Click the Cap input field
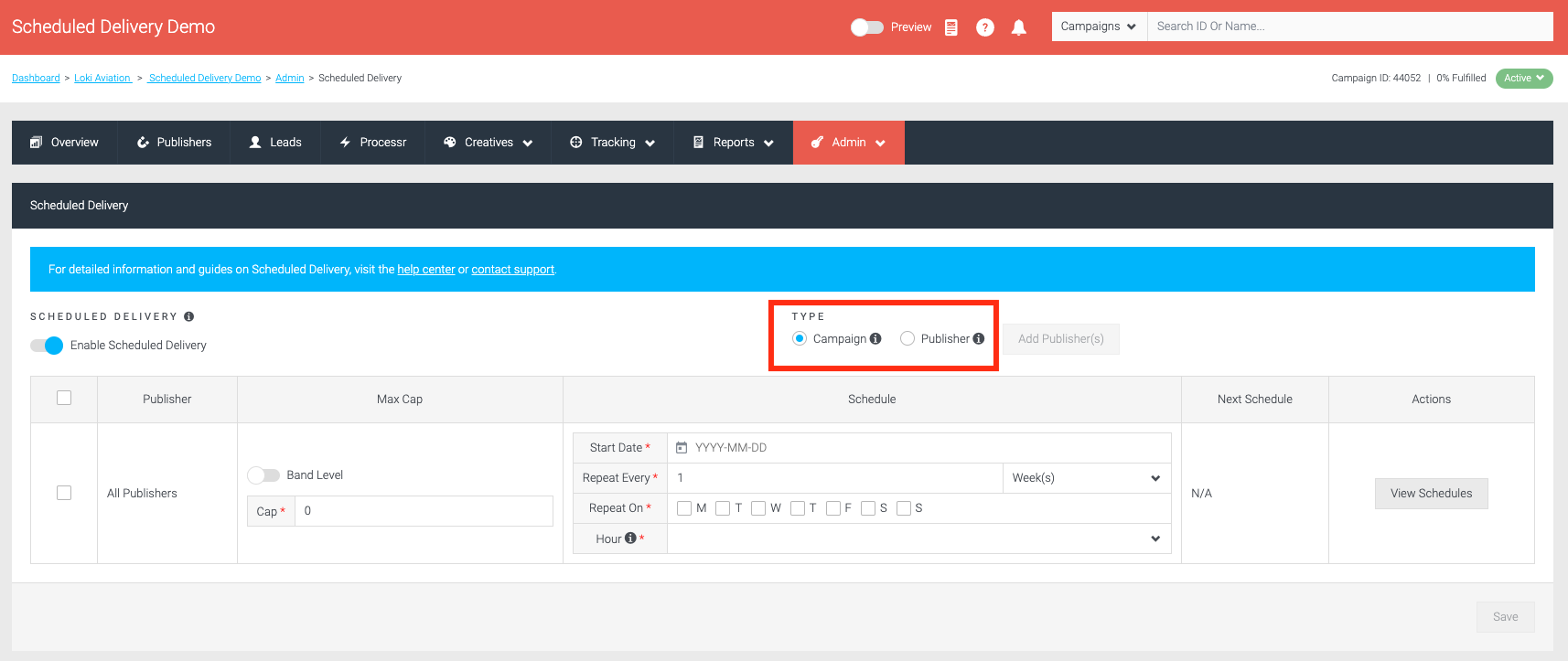Viewport: 1568px width, 661px height. tap(424, 511)
